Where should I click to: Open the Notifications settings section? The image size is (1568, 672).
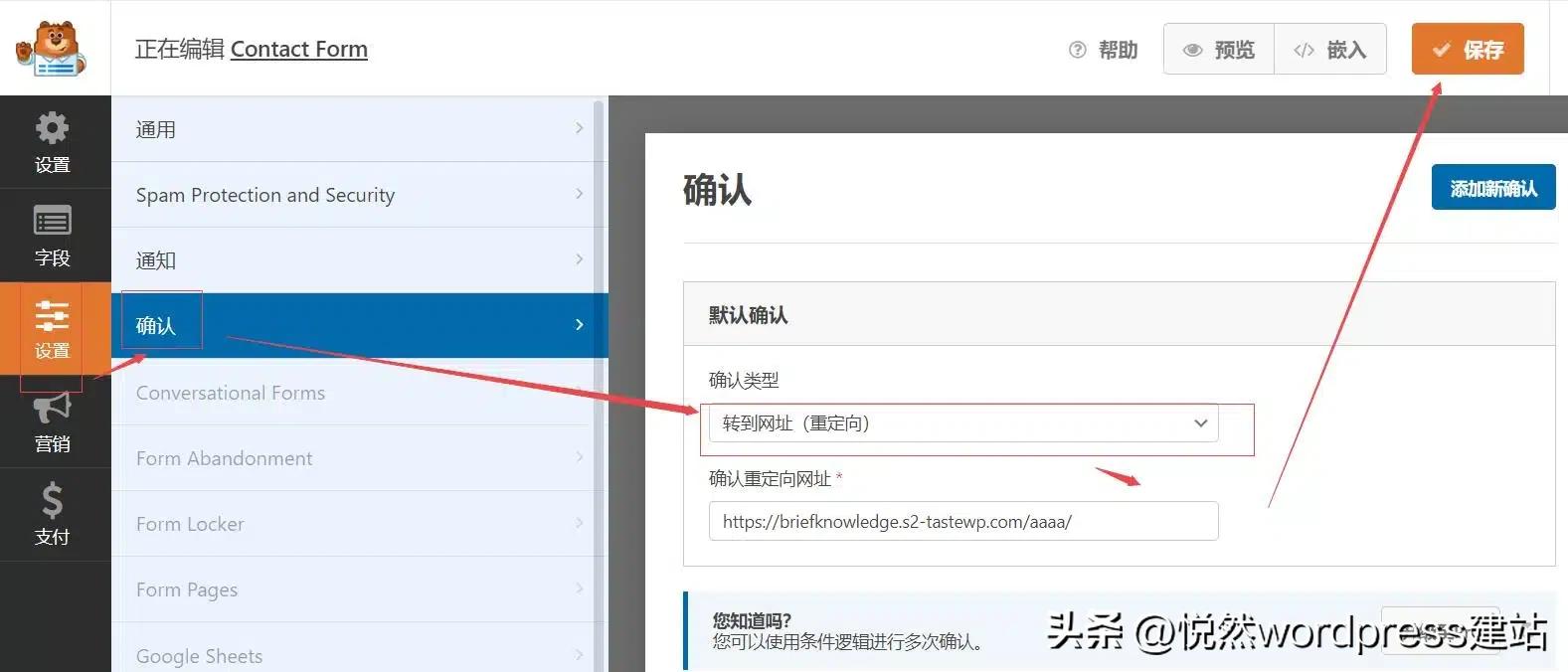point(358,260)
